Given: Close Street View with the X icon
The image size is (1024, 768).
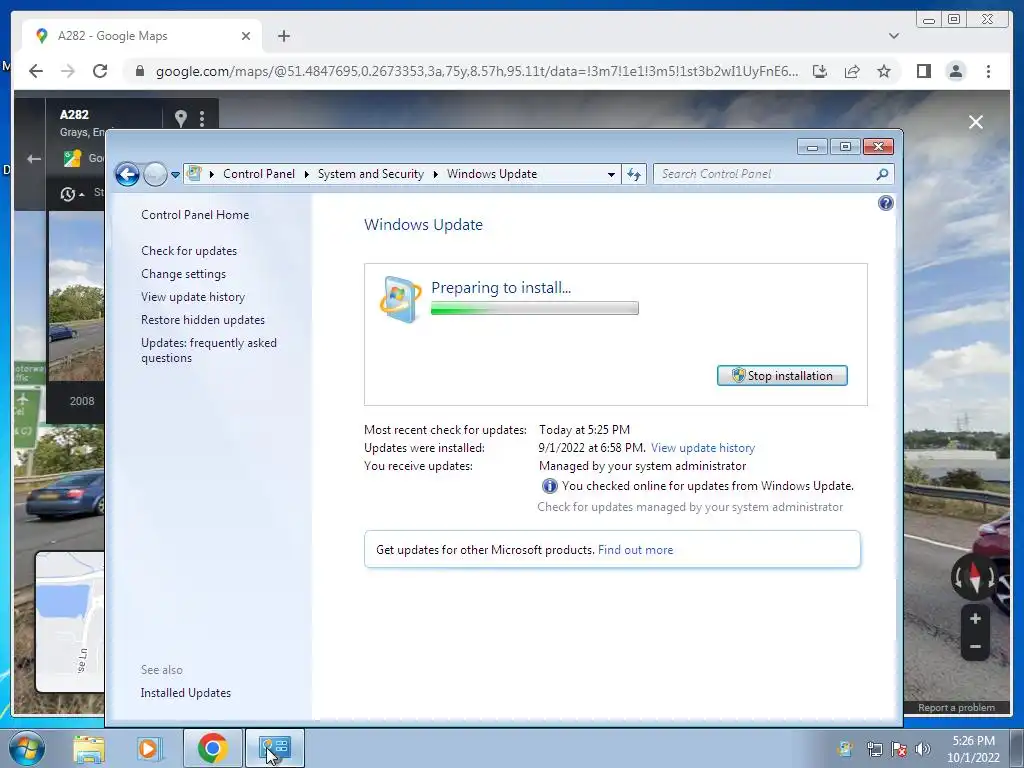Looking at the screenshot, I should 976,122.
